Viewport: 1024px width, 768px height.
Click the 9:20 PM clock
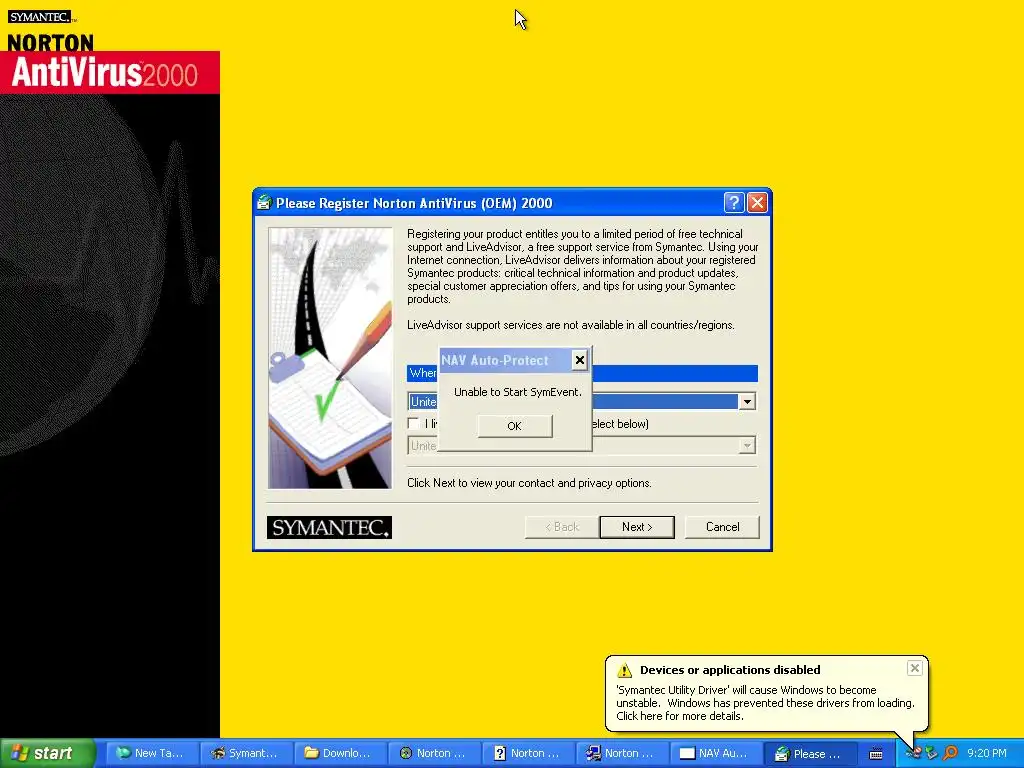coord(986,753)
